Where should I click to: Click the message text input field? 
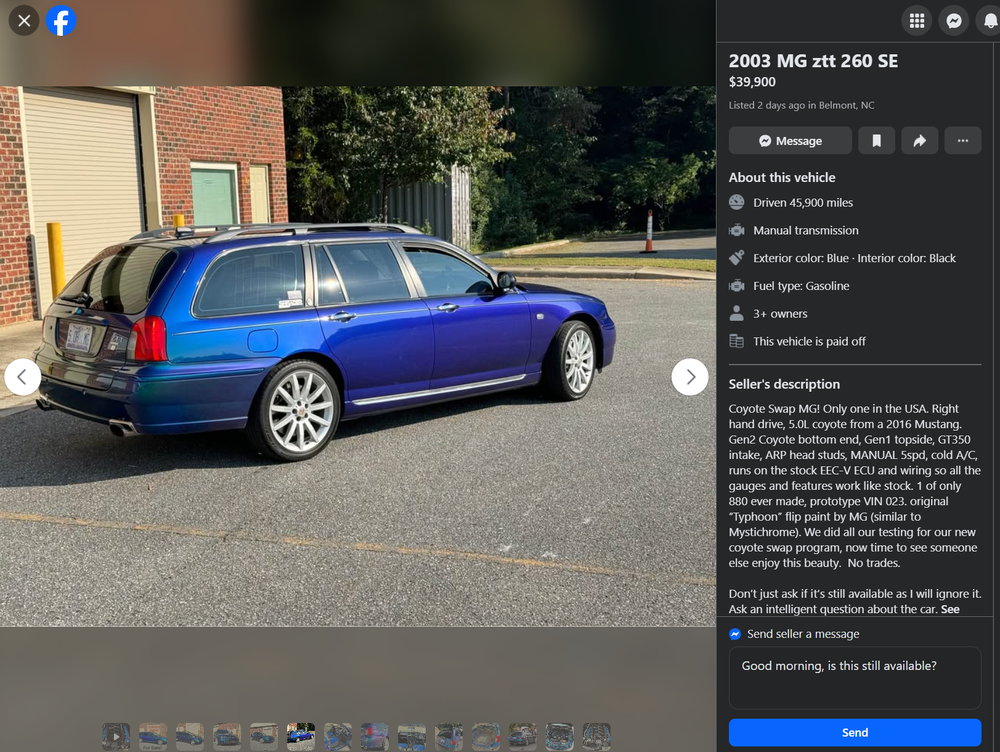click(855, 678)
